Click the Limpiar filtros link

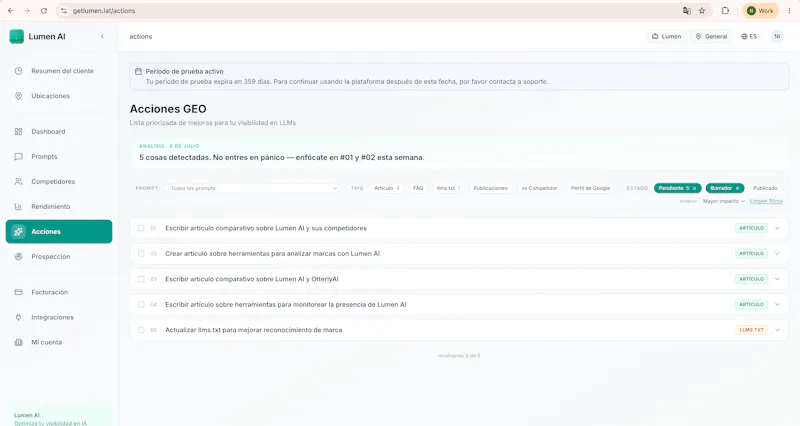point(766,201)
